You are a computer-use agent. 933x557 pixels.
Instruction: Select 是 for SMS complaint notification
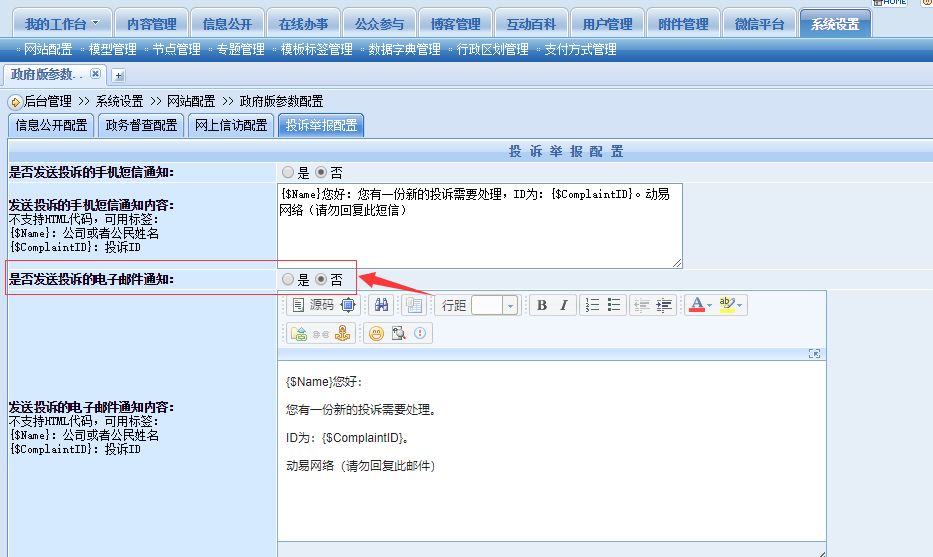point(288,172)
